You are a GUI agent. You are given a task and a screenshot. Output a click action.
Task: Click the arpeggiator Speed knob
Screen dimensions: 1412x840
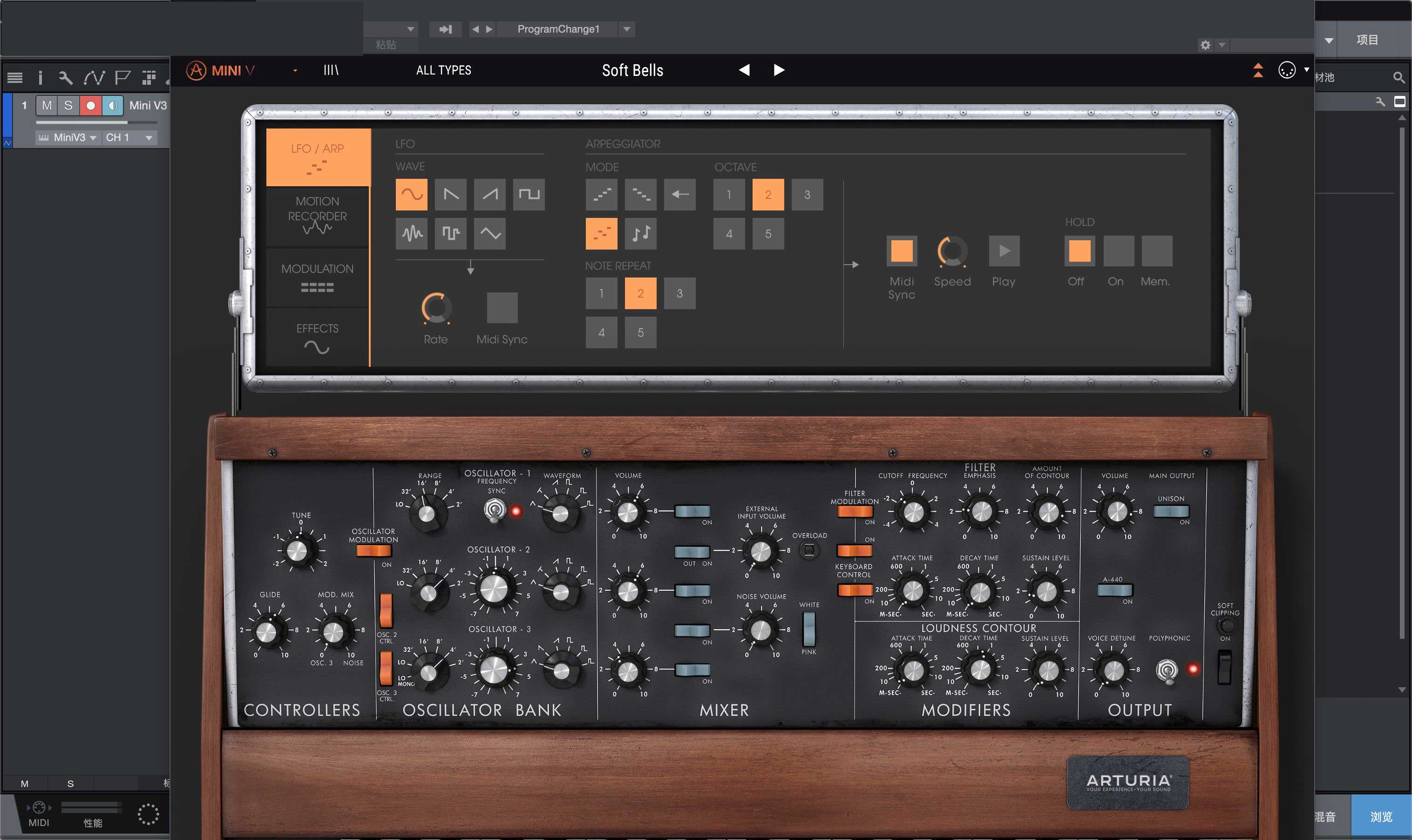point(952,251)
